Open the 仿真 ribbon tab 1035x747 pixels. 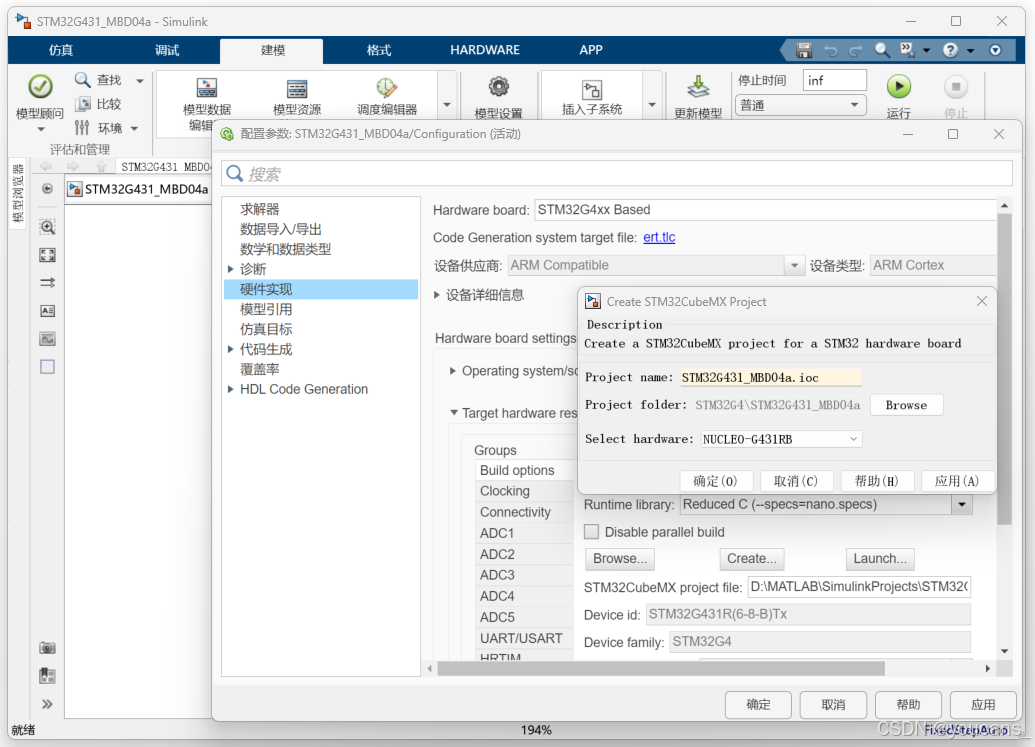click(x=61, y=50)
